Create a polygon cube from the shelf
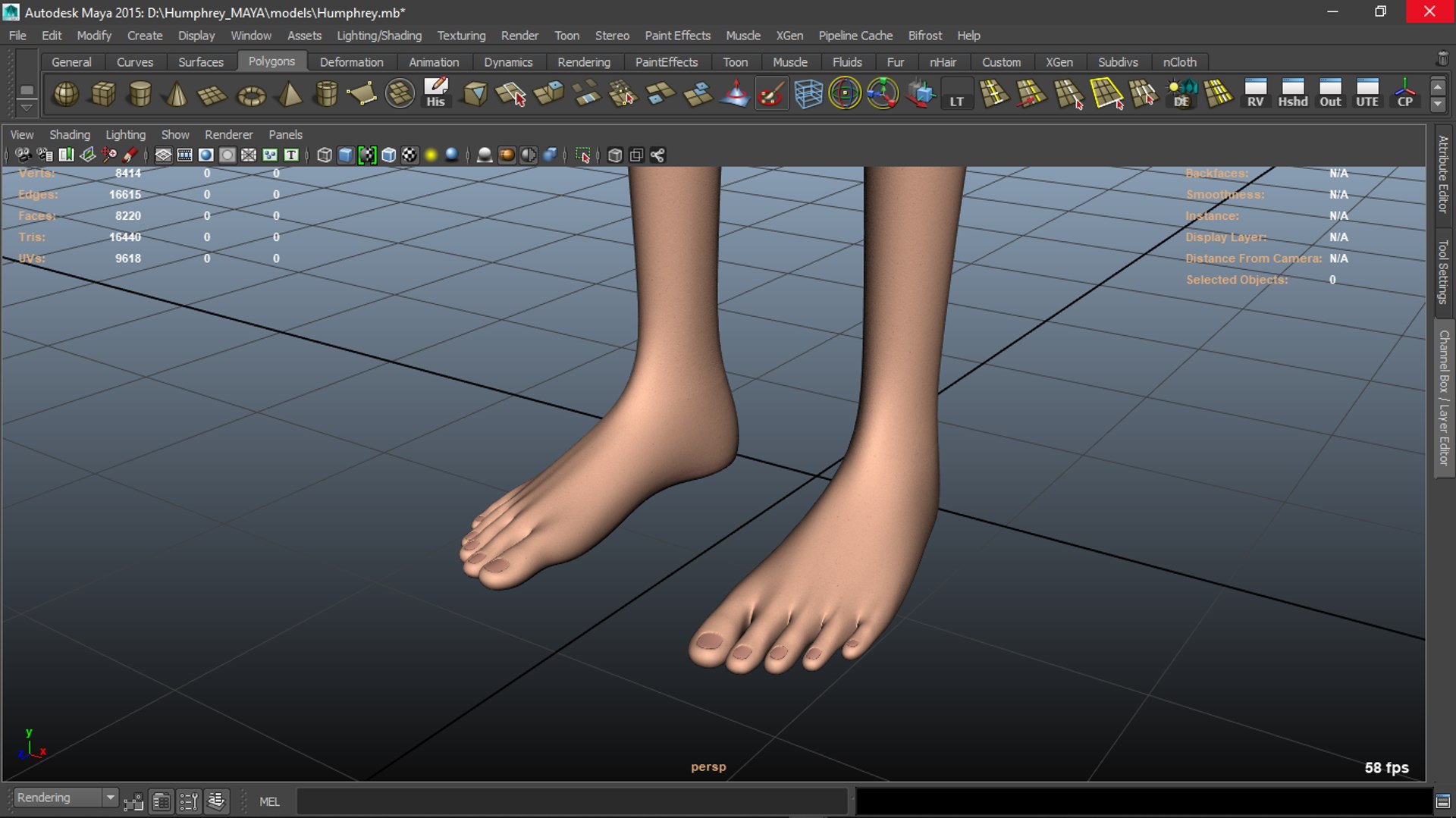The width and height of the screenshot is (1456, 818). pyautogui.click(x=103, y=94)
